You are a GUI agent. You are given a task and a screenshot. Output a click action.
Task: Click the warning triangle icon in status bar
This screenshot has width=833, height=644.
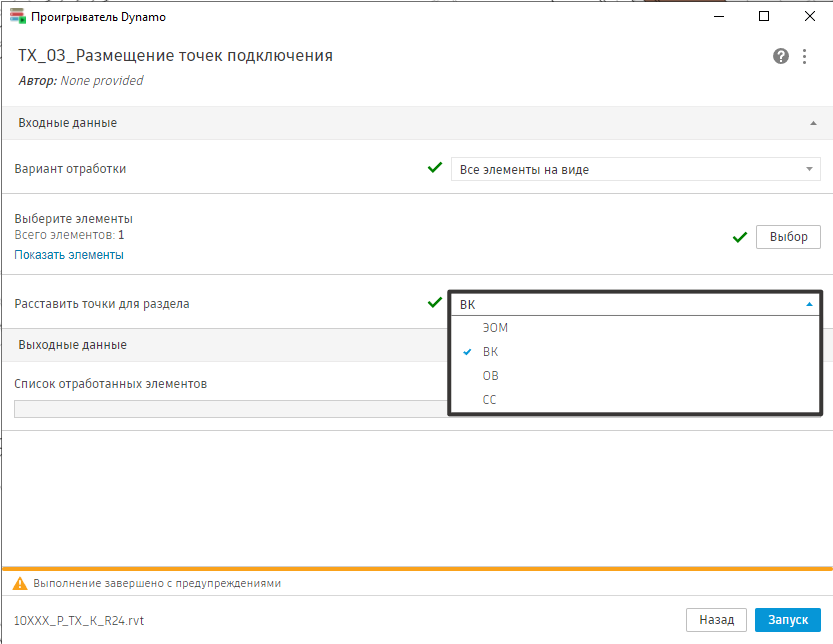[19, 583]
